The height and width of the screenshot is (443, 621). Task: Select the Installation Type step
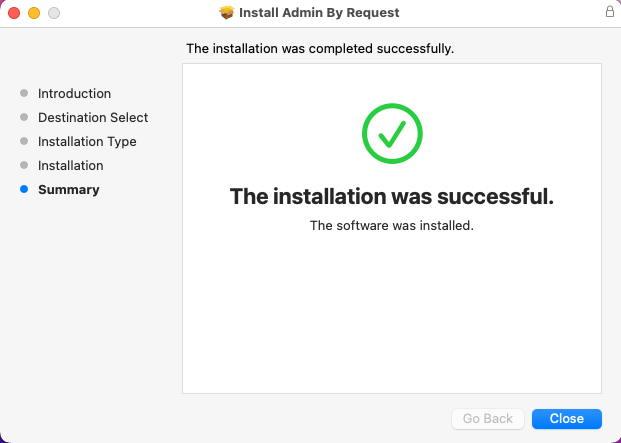(87, 141)
